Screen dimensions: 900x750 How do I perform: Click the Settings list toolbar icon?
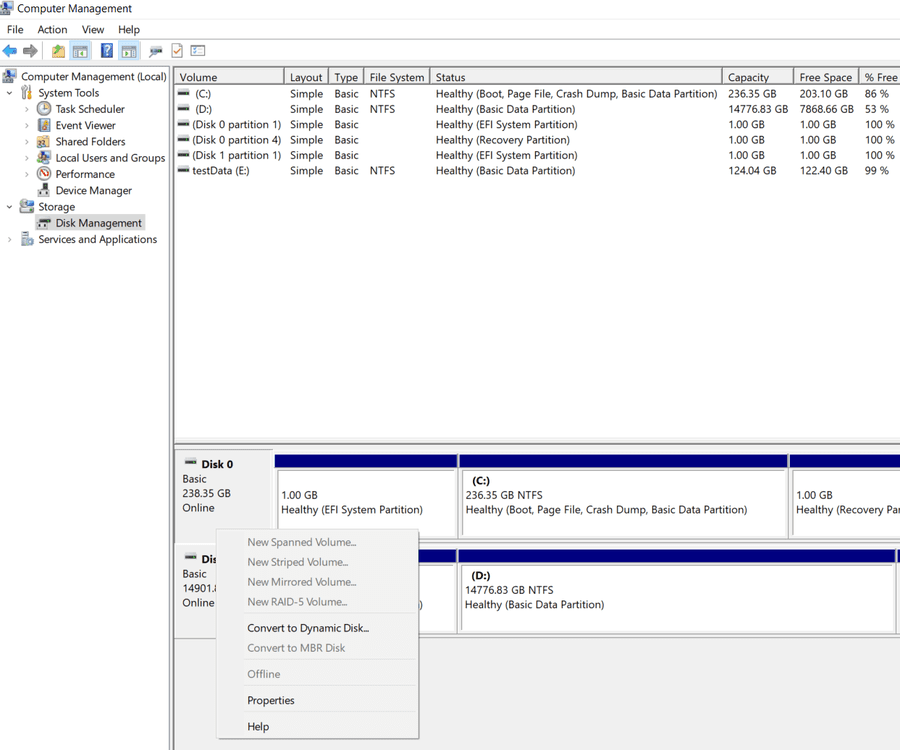[198, 51]
